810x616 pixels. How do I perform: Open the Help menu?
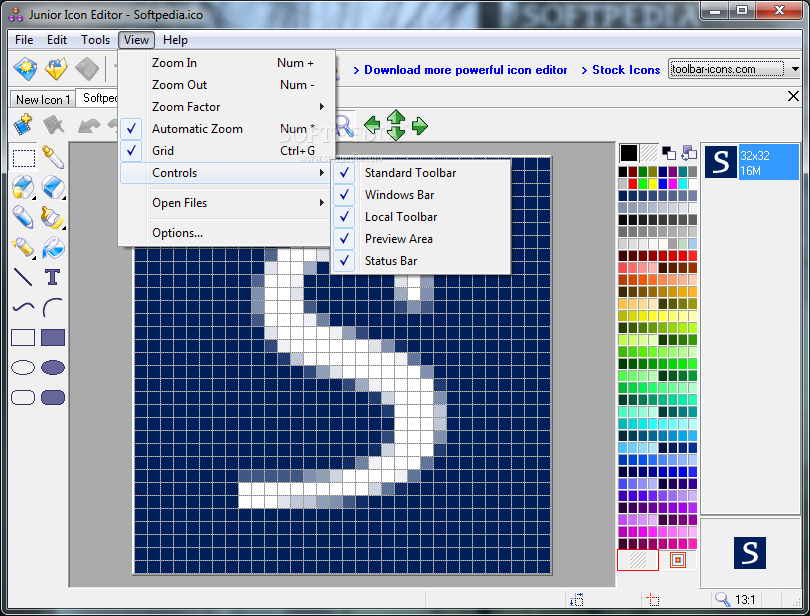pyautogui.click(x=175, y=40)
